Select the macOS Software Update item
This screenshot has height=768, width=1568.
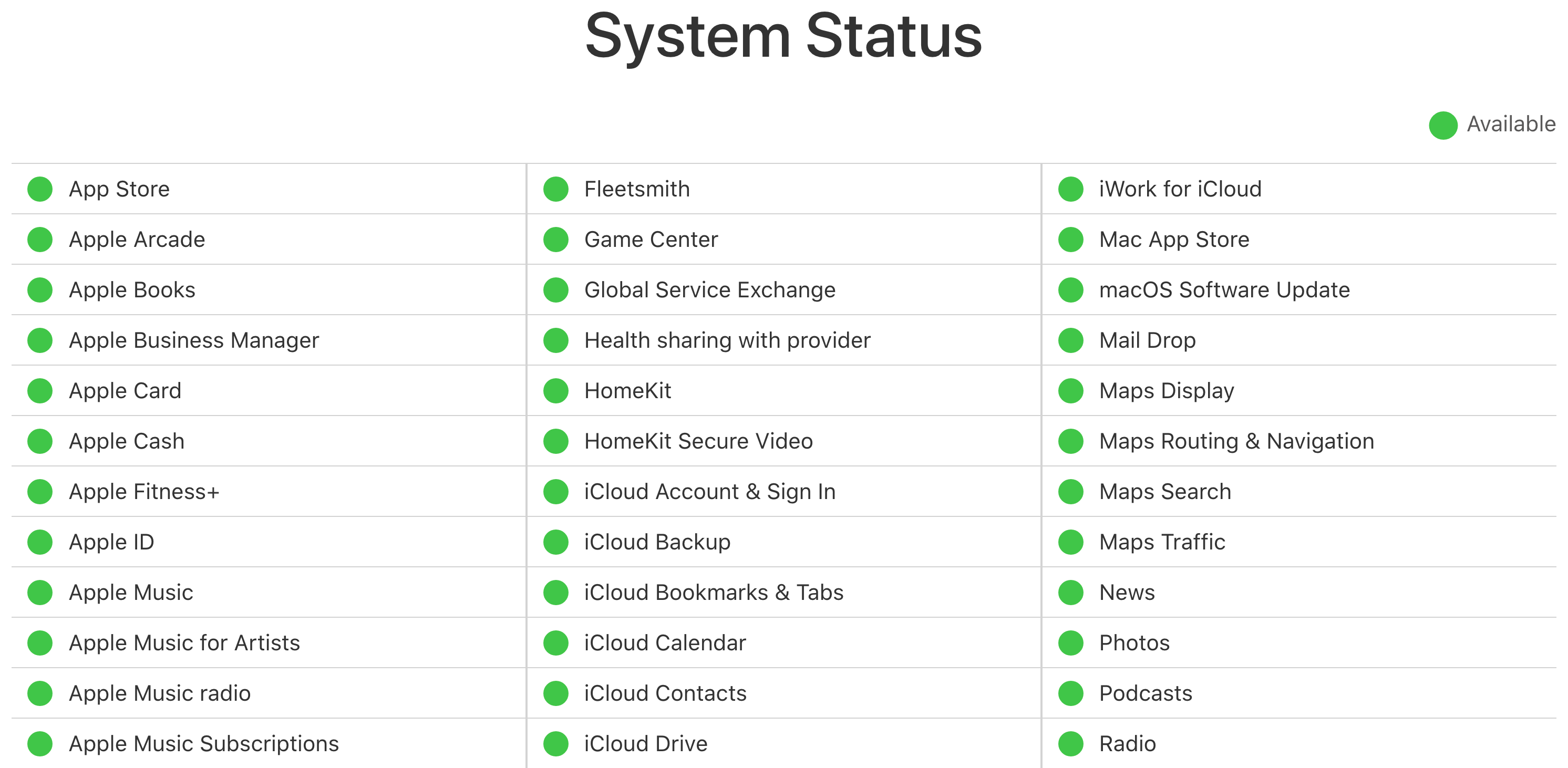click(1224, 290)
